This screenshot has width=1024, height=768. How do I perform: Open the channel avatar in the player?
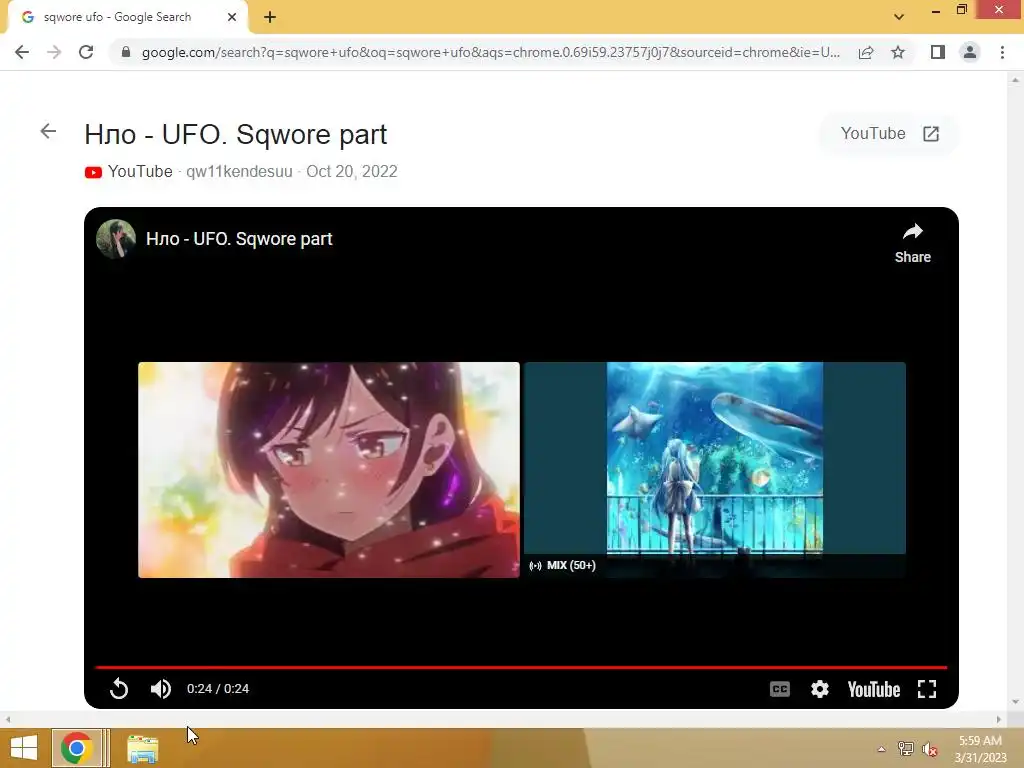pos(116,239)
